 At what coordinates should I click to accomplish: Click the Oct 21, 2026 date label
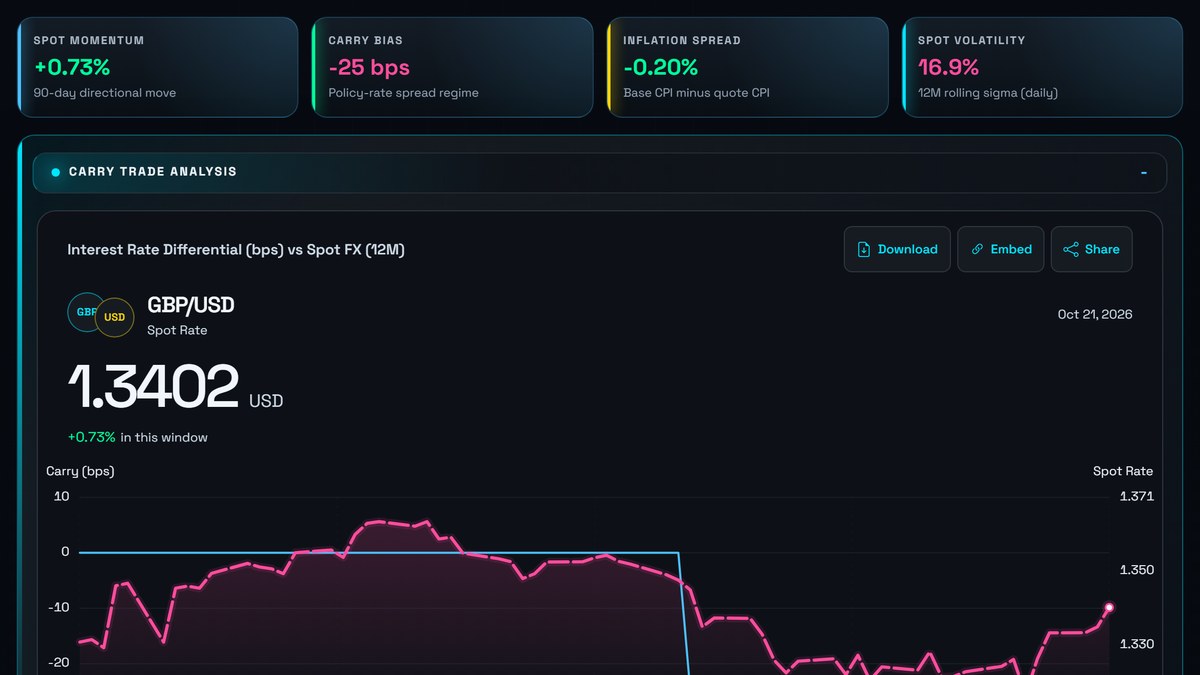1095,314
